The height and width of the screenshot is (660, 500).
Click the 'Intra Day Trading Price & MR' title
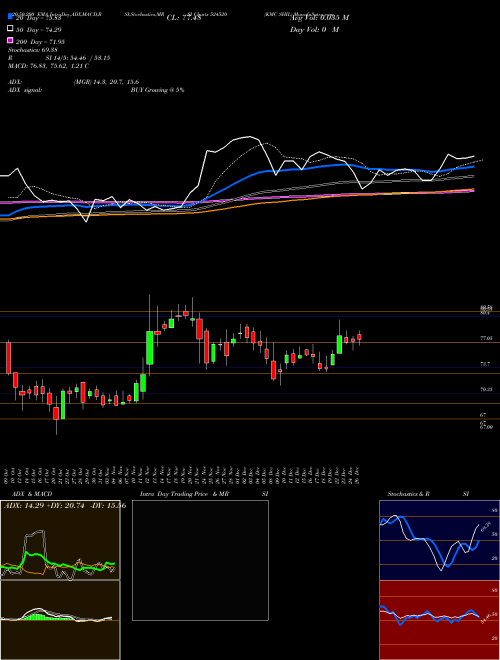point(184,494)
